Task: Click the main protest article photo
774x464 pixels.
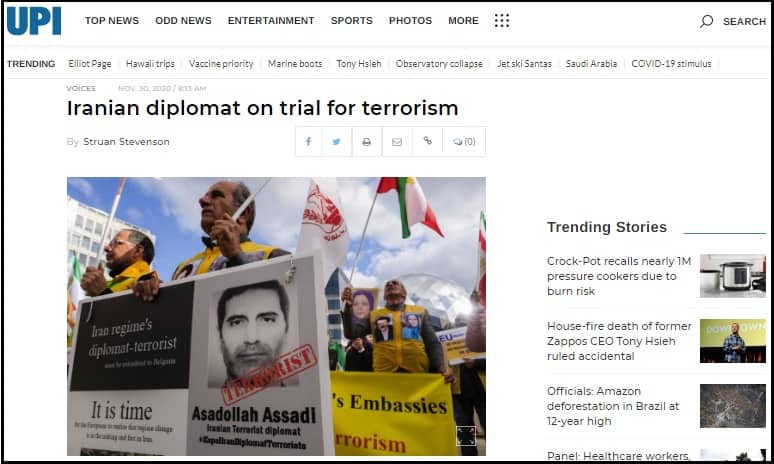Action: [x=276, y=316]
